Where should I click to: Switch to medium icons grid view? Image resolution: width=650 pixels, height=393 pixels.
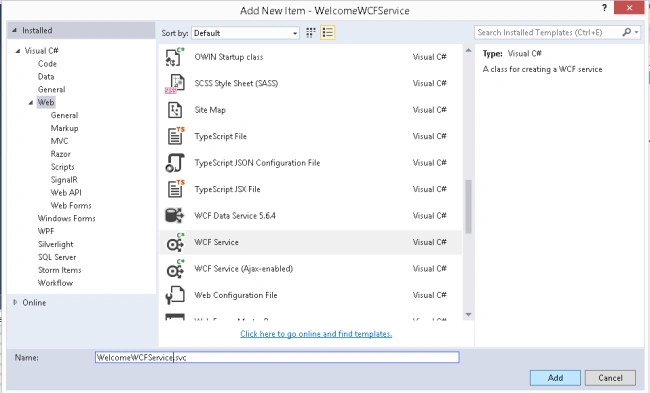(310, 33)
